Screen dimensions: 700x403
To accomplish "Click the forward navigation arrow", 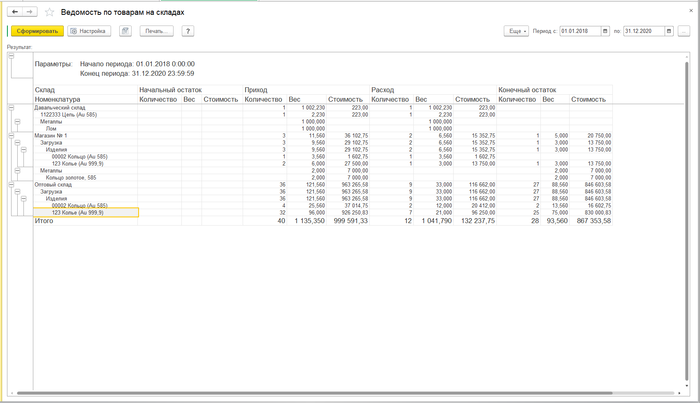I will (28, 11).
